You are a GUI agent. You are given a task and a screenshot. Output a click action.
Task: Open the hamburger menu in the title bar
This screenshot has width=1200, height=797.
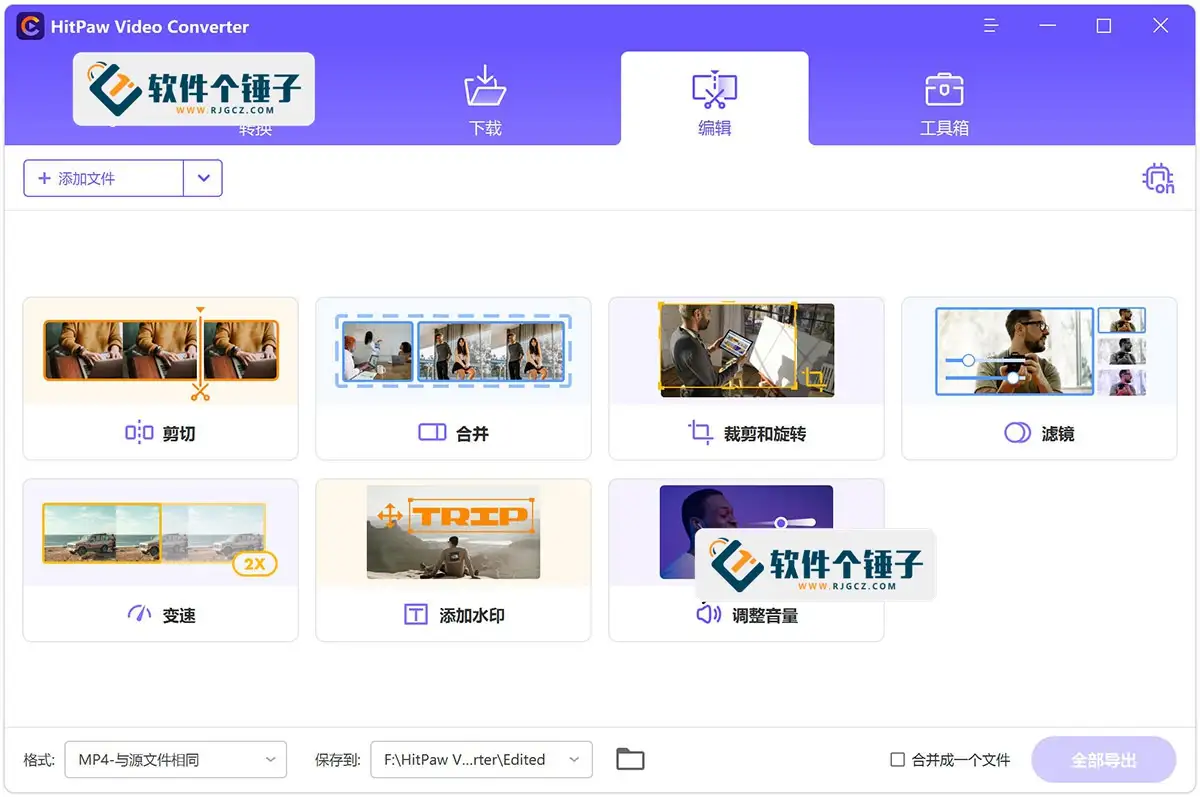990,25
